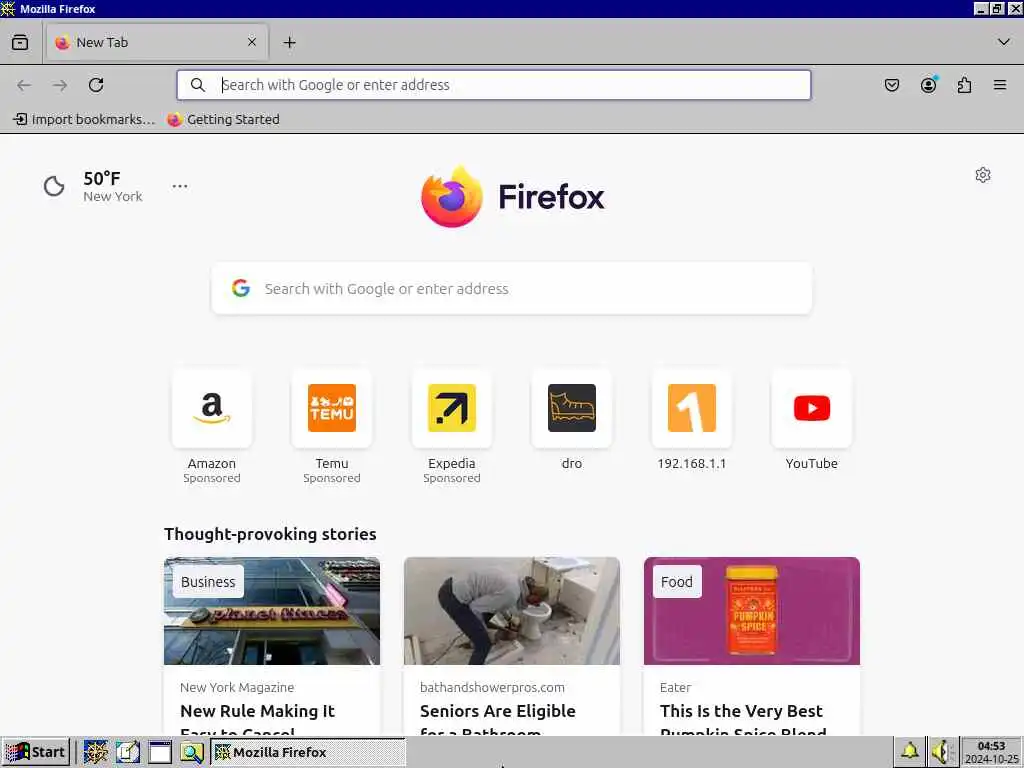1024x768 pixels.
Task: Go forward one page
Action: click(x=60, y=85)
